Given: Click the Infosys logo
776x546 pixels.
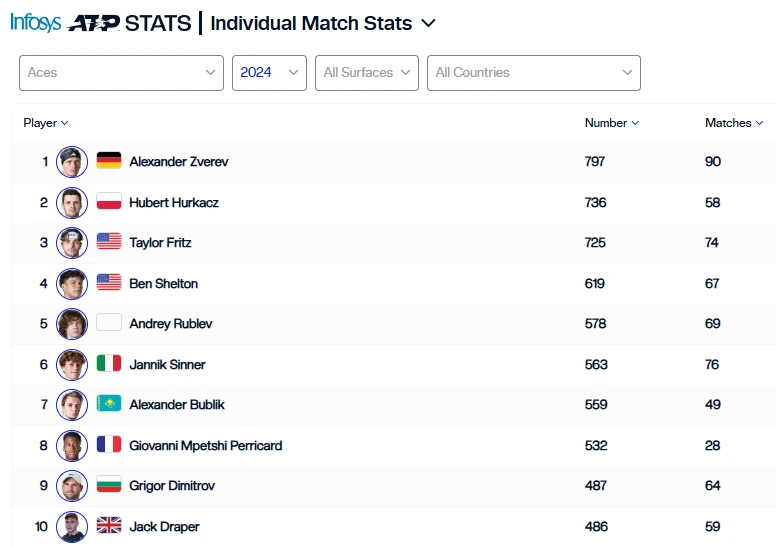Looking at the screenshot, I should [x=35, y=22].
